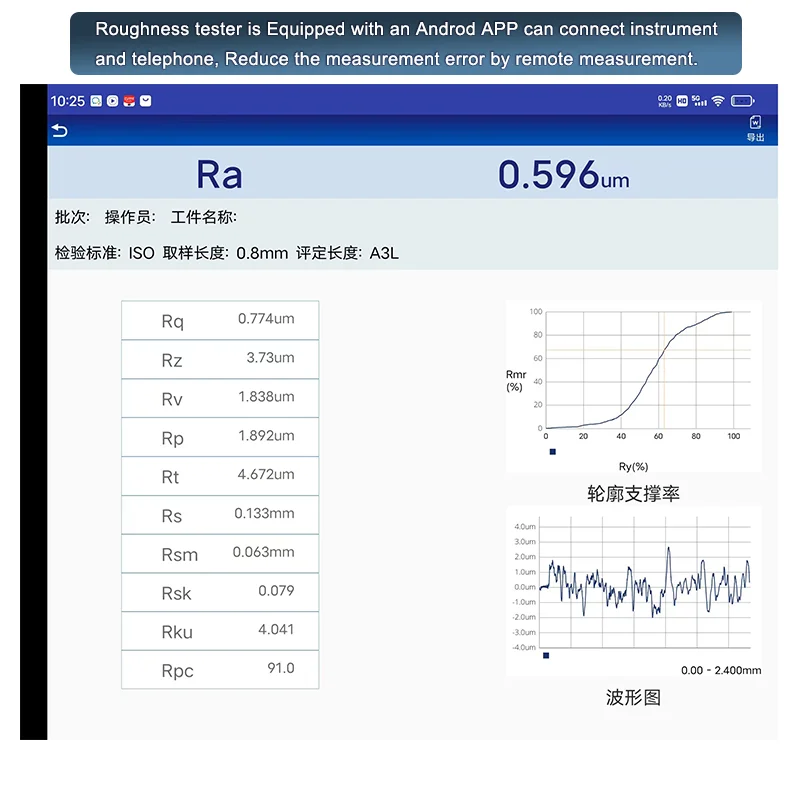Image resolution: width=800 pixels, height=800 pixels.
Task: Tap the 波形图 waveform chart label
Action: (633, 697)
